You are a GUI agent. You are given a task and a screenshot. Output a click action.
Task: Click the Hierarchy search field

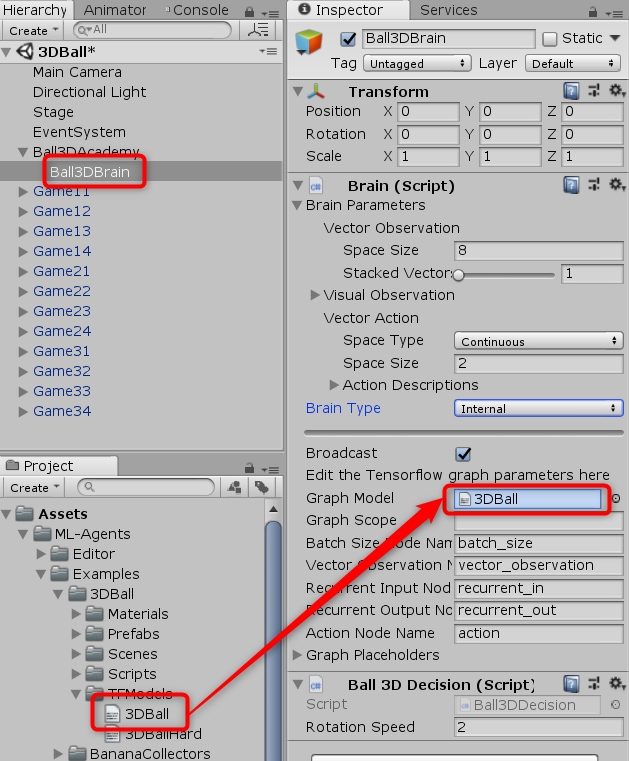152,30
